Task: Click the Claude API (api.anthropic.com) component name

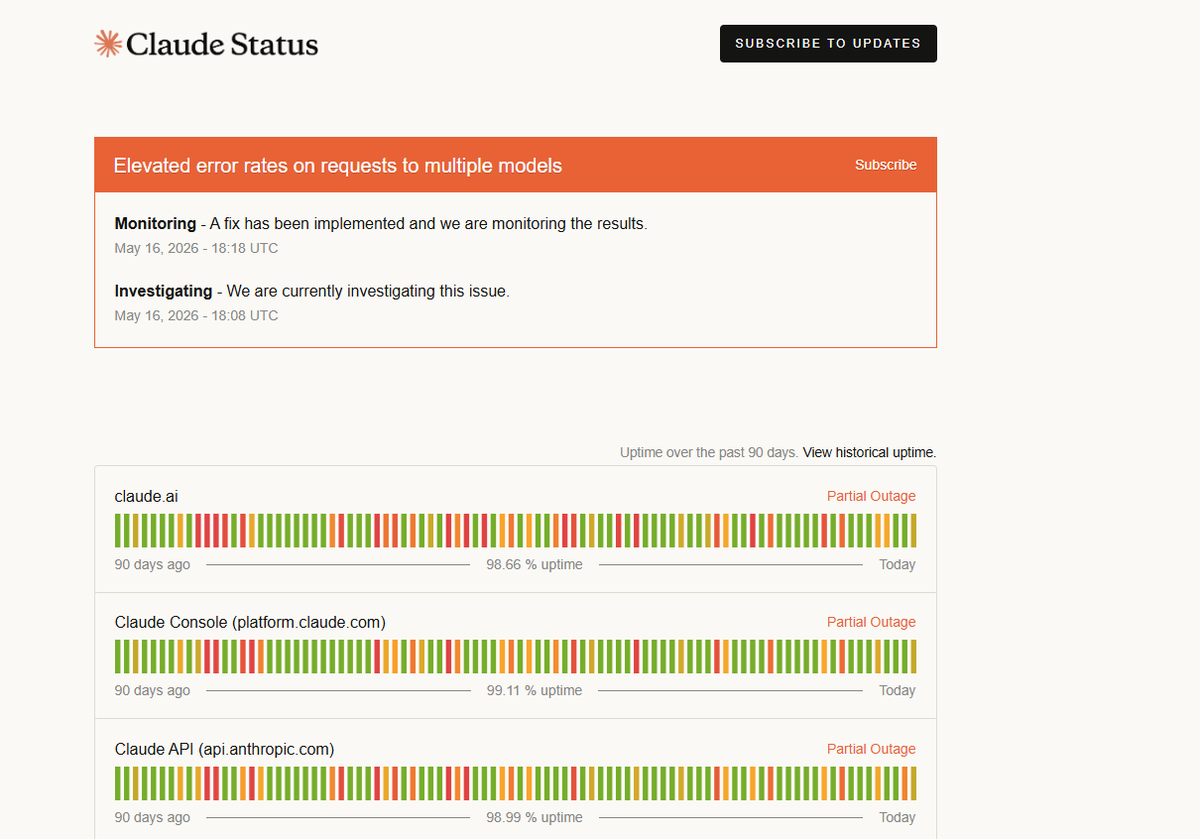Action: click(x=224, y=749)
